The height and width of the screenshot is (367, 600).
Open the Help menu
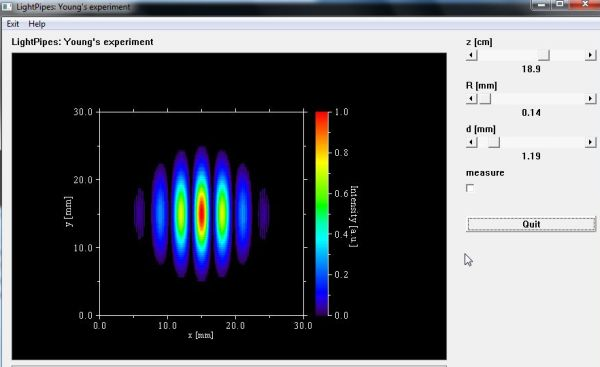[x=37, y=24]
